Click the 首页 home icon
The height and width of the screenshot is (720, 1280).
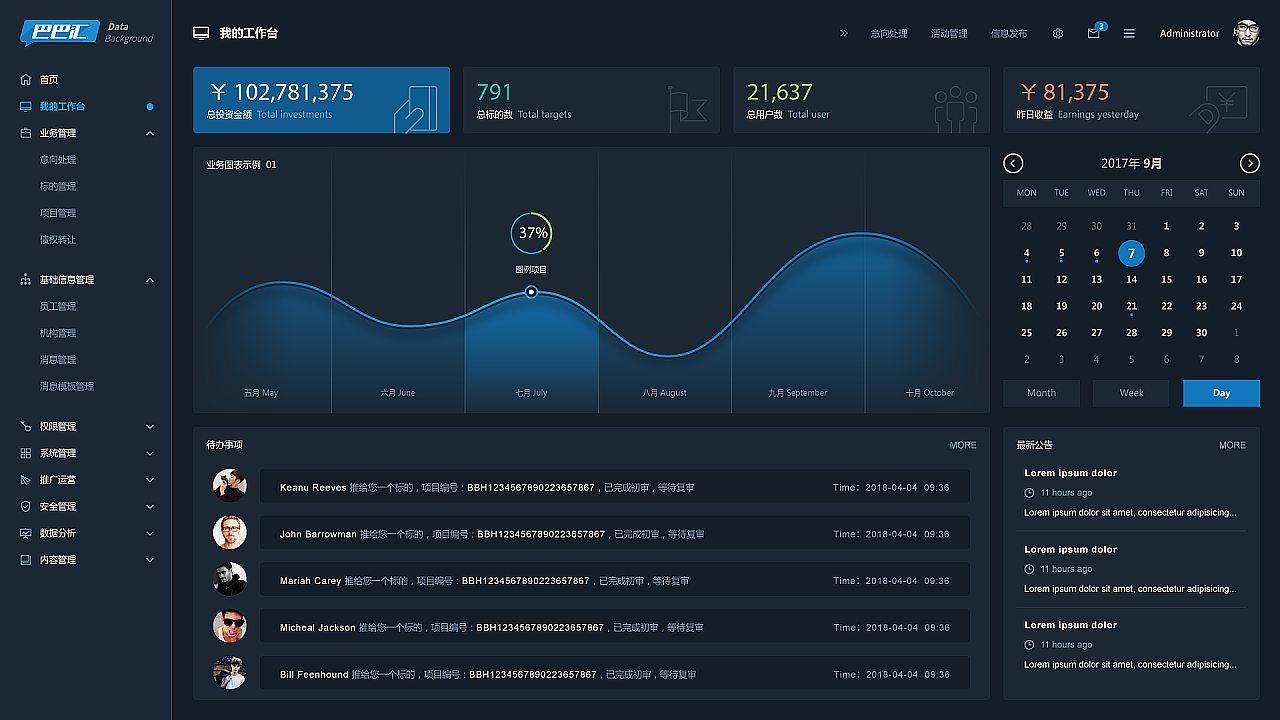pos(25,79)
